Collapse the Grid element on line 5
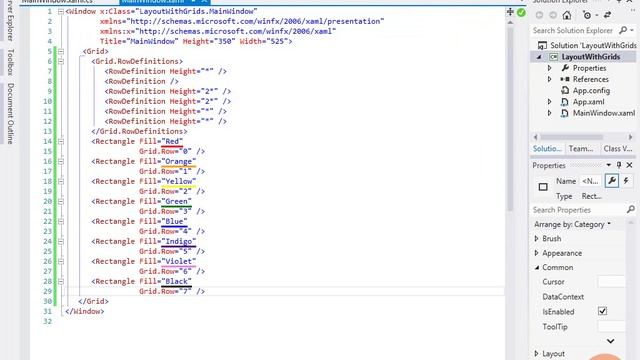The image size is (640, 360). coord(61,51)
